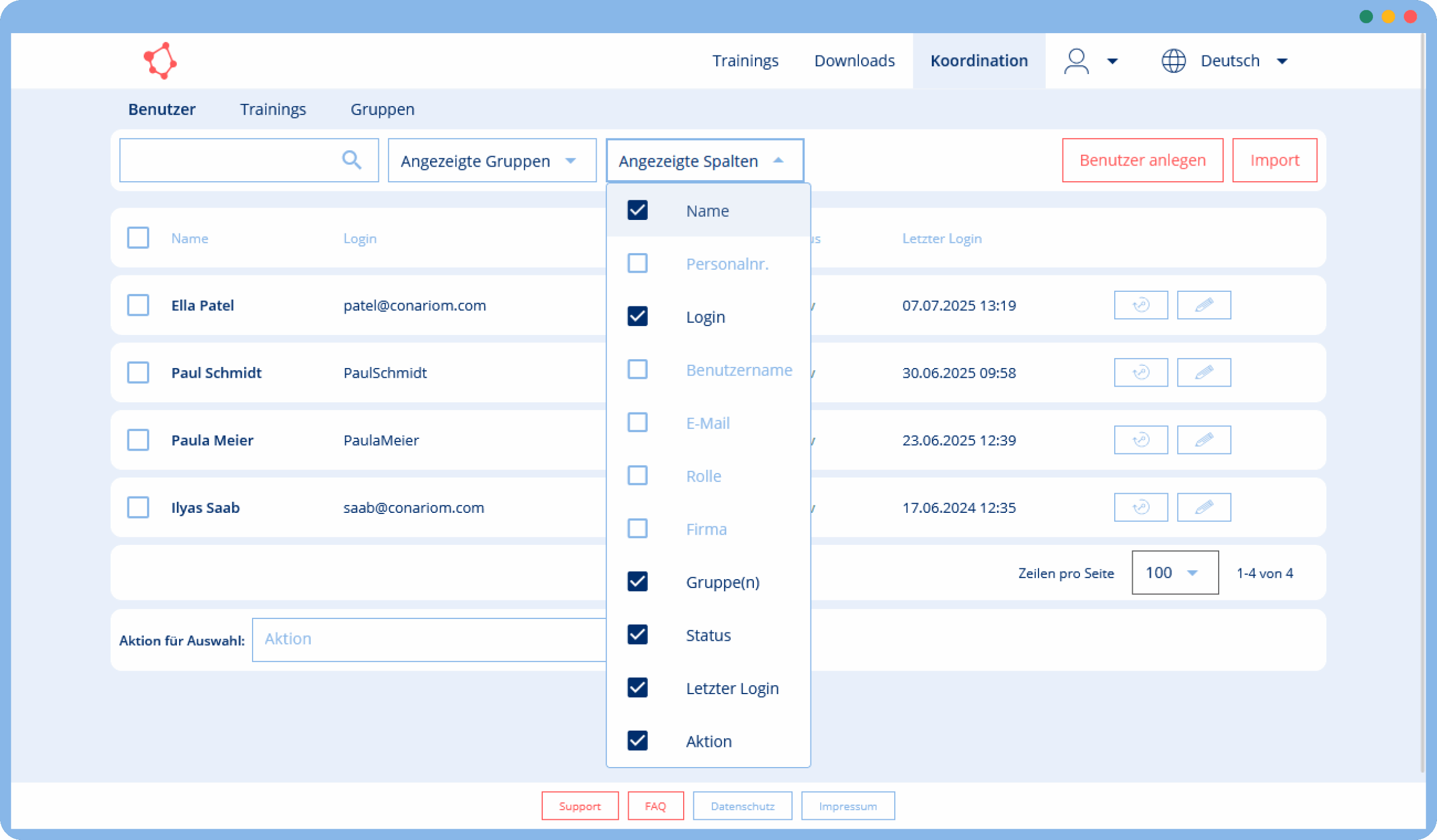Click into the user search field
This screenshot has height=840, width=1437.
coord(228,160)
